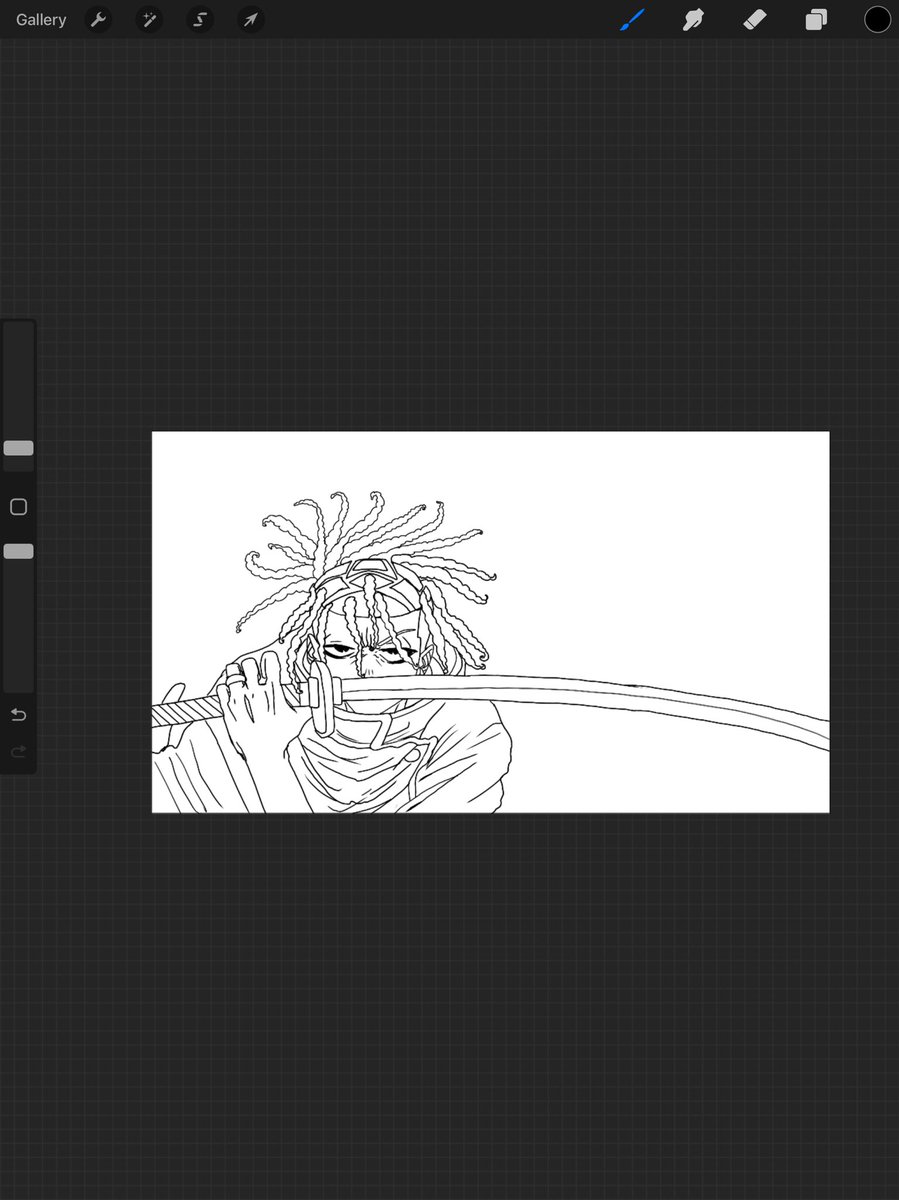Click the brush size slider handle
This screenshot has height=1200, width=899.
[18, 448]
